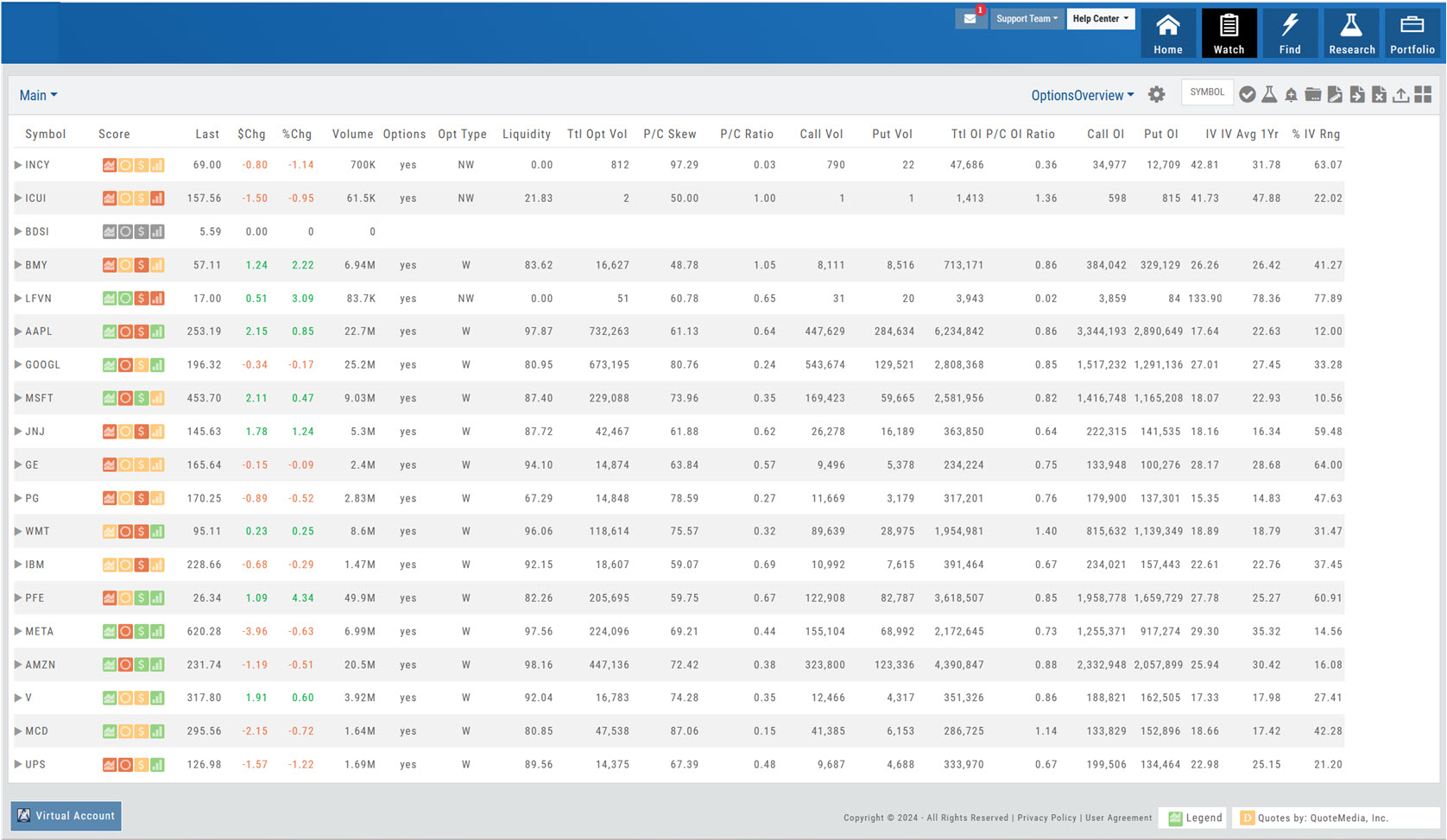Screen dimensions: 1447x840
Task: Click PG percent change -0.52
Action: pos(301,498)
